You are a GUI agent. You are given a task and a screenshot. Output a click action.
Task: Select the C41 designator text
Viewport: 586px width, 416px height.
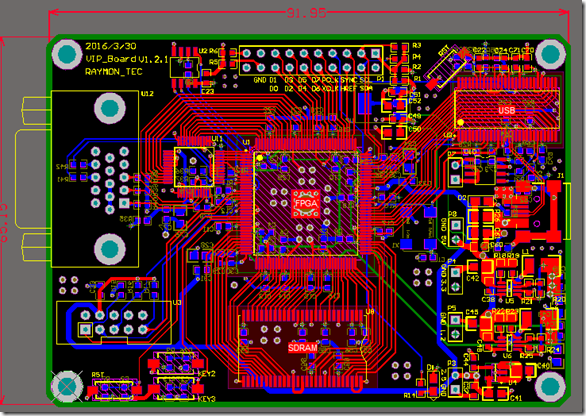516,398
